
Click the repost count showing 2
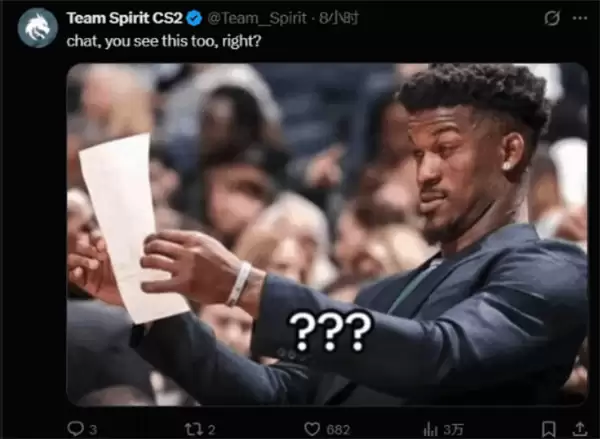click(212, 430)
